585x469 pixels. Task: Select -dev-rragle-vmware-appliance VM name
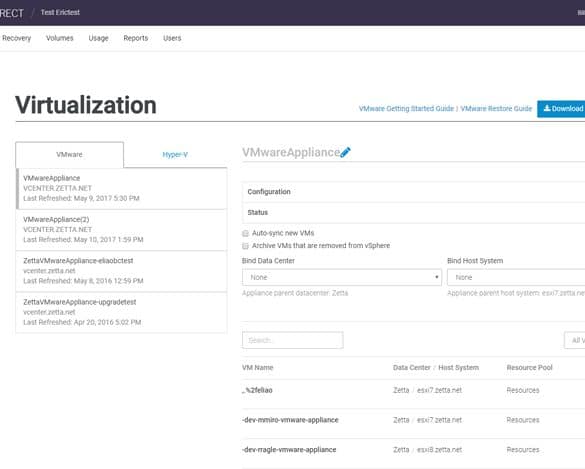tap(289, 450)
